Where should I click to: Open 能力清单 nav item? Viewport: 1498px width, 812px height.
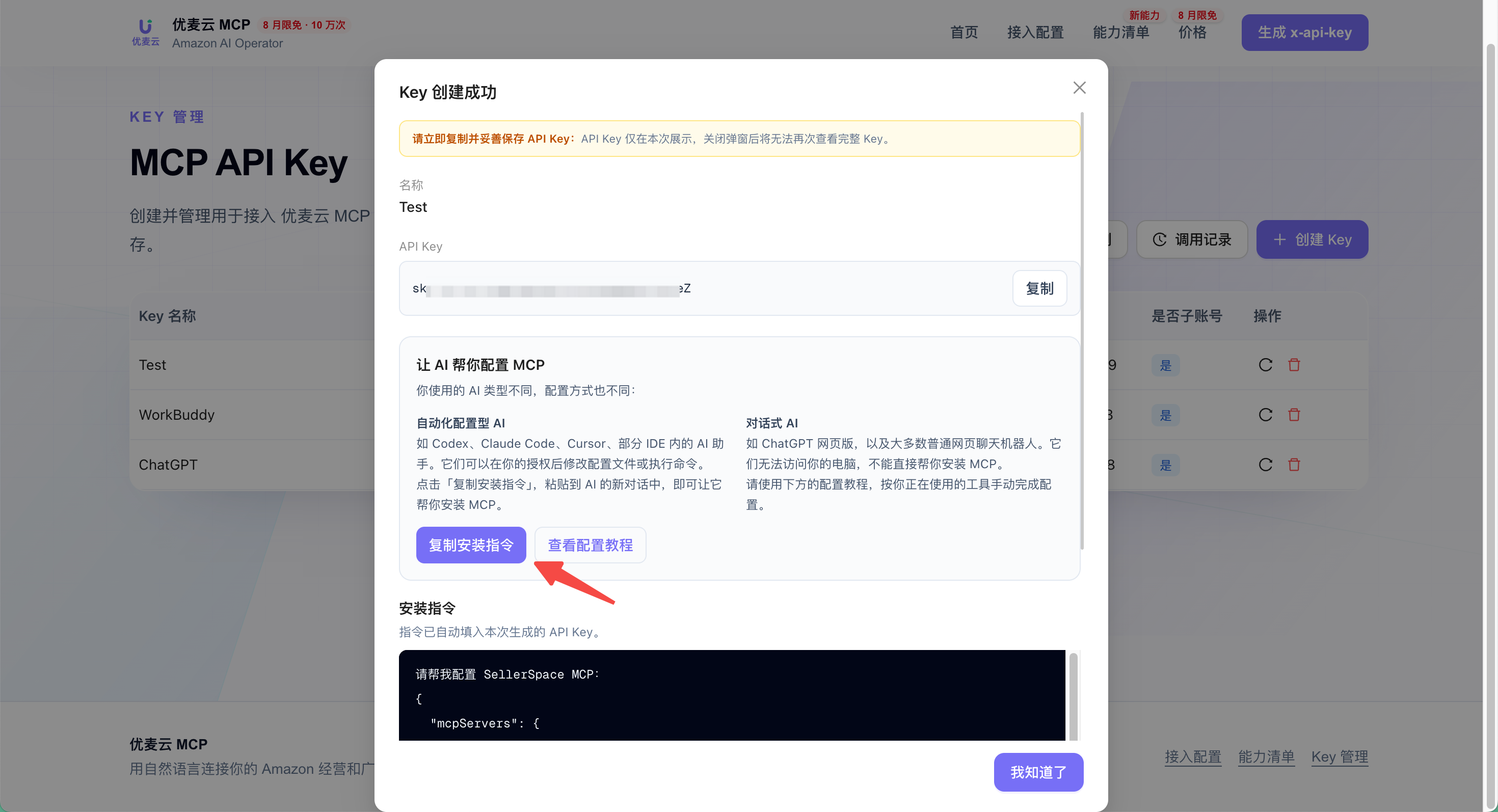[1121, 33]
